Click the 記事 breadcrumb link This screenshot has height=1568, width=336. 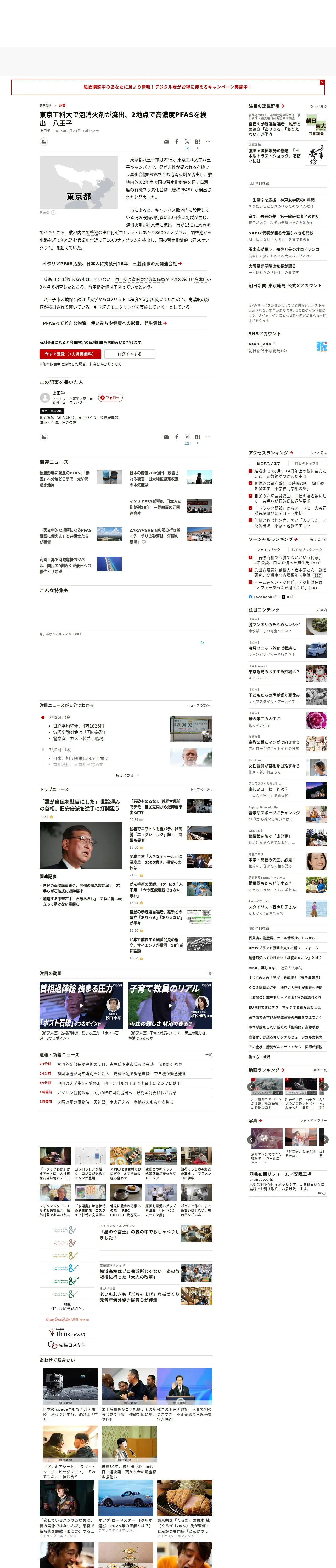point(62,105)
